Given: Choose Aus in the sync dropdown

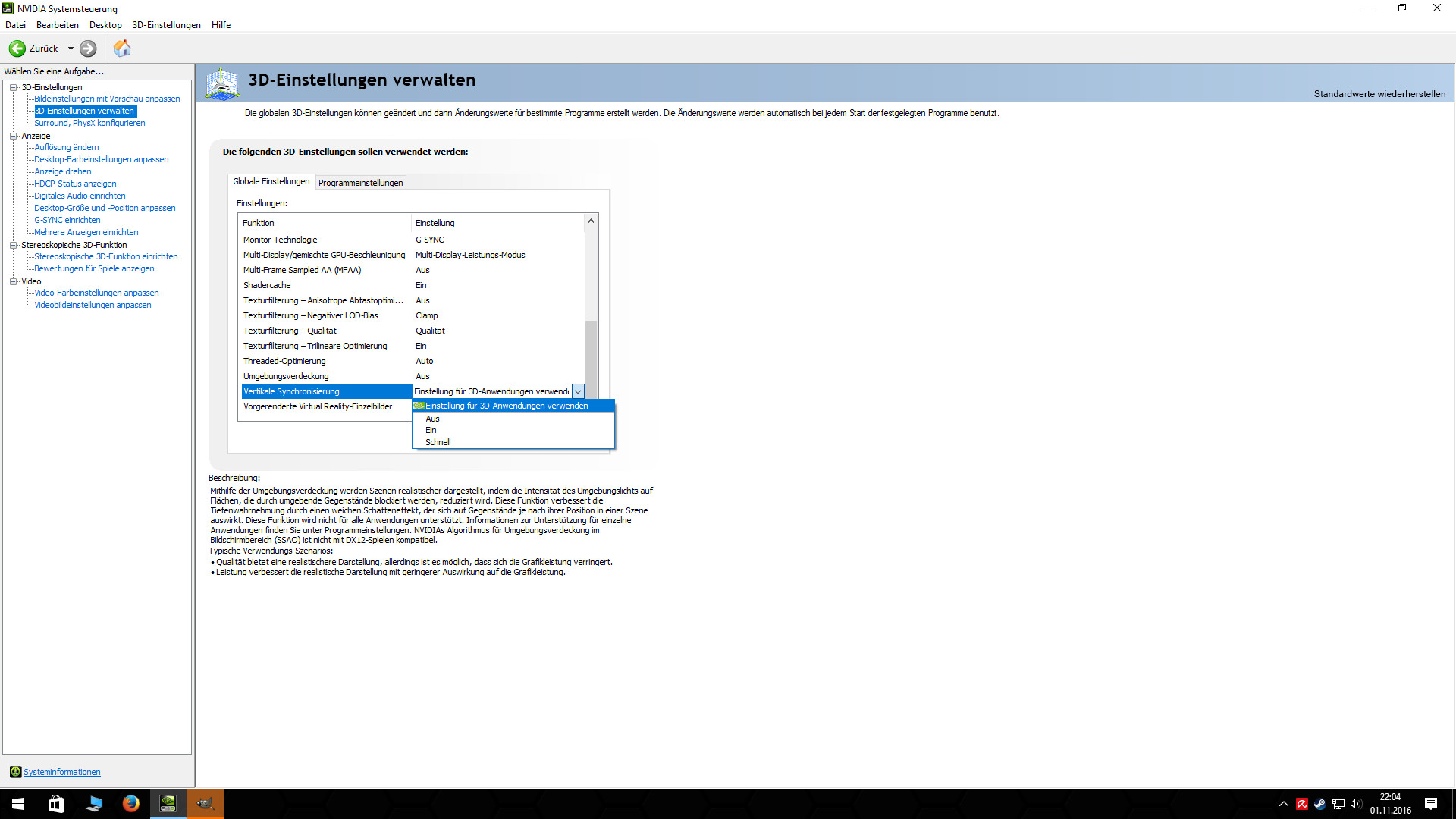Looking at the screenshot, I should [432, 419].
